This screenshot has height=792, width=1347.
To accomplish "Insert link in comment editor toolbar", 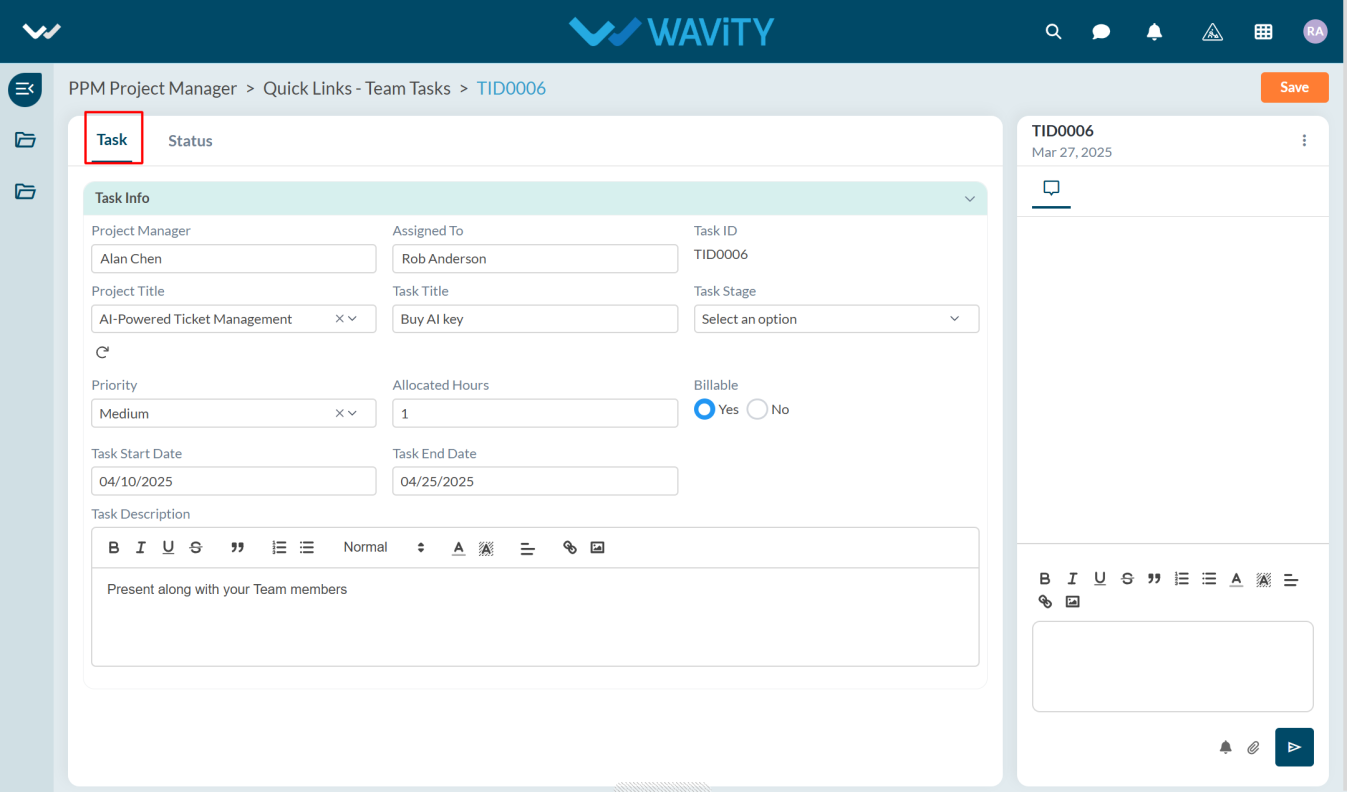I will coord(1045,602).
